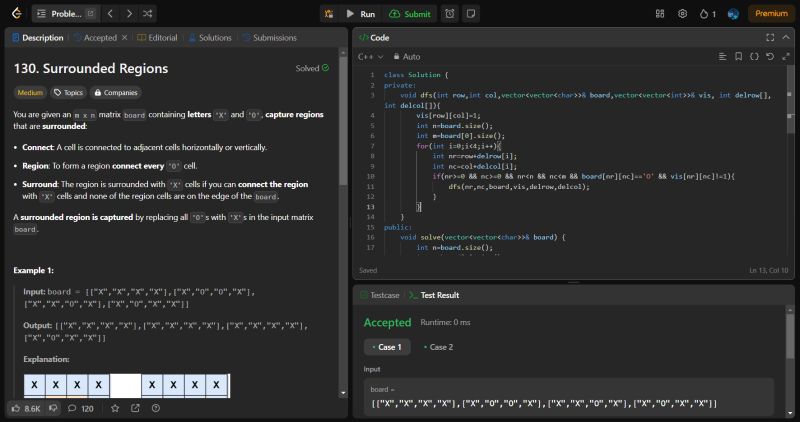Maximize the Code panel to fullscreen
The height and width of the screenshot is (422, 800).
point(770,38)
